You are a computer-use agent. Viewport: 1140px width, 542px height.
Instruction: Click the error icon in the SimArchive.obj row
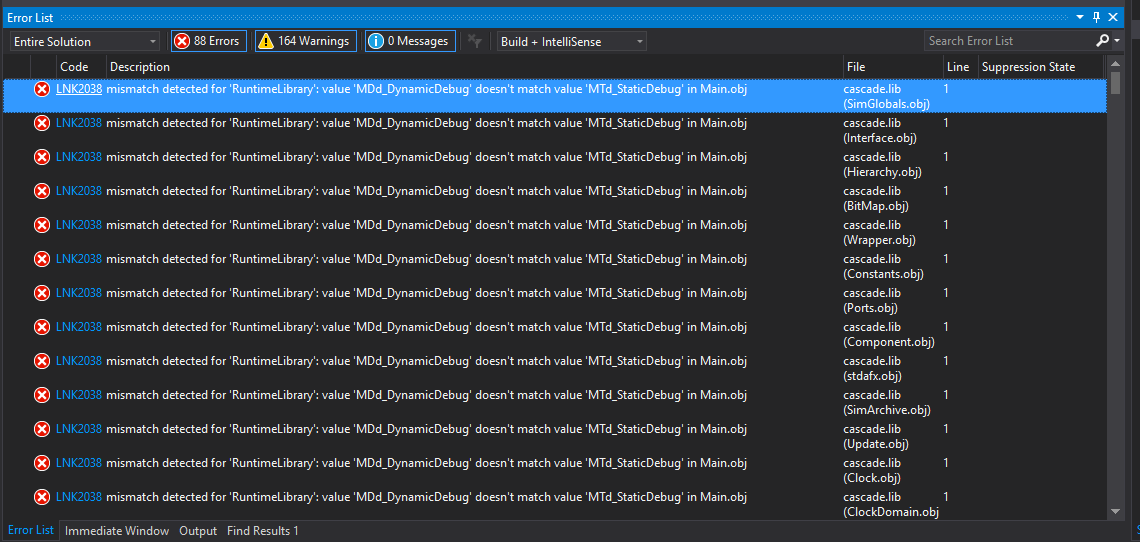[42, 394]
